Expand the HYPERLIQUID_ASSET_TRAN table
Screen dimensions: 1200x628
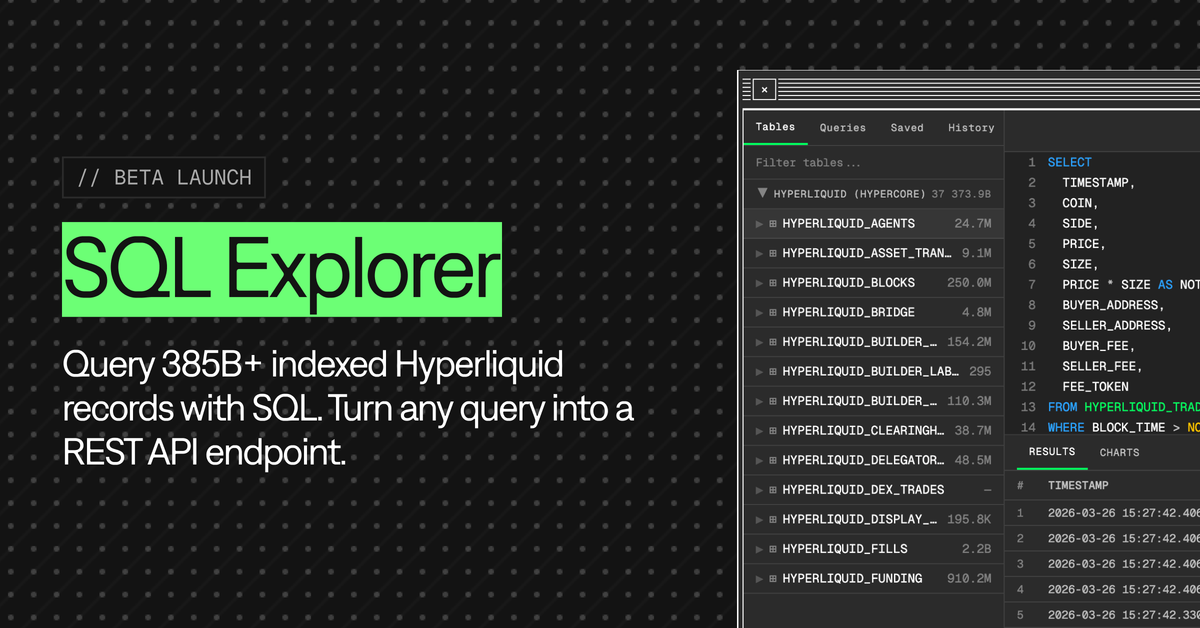(759, 252)
